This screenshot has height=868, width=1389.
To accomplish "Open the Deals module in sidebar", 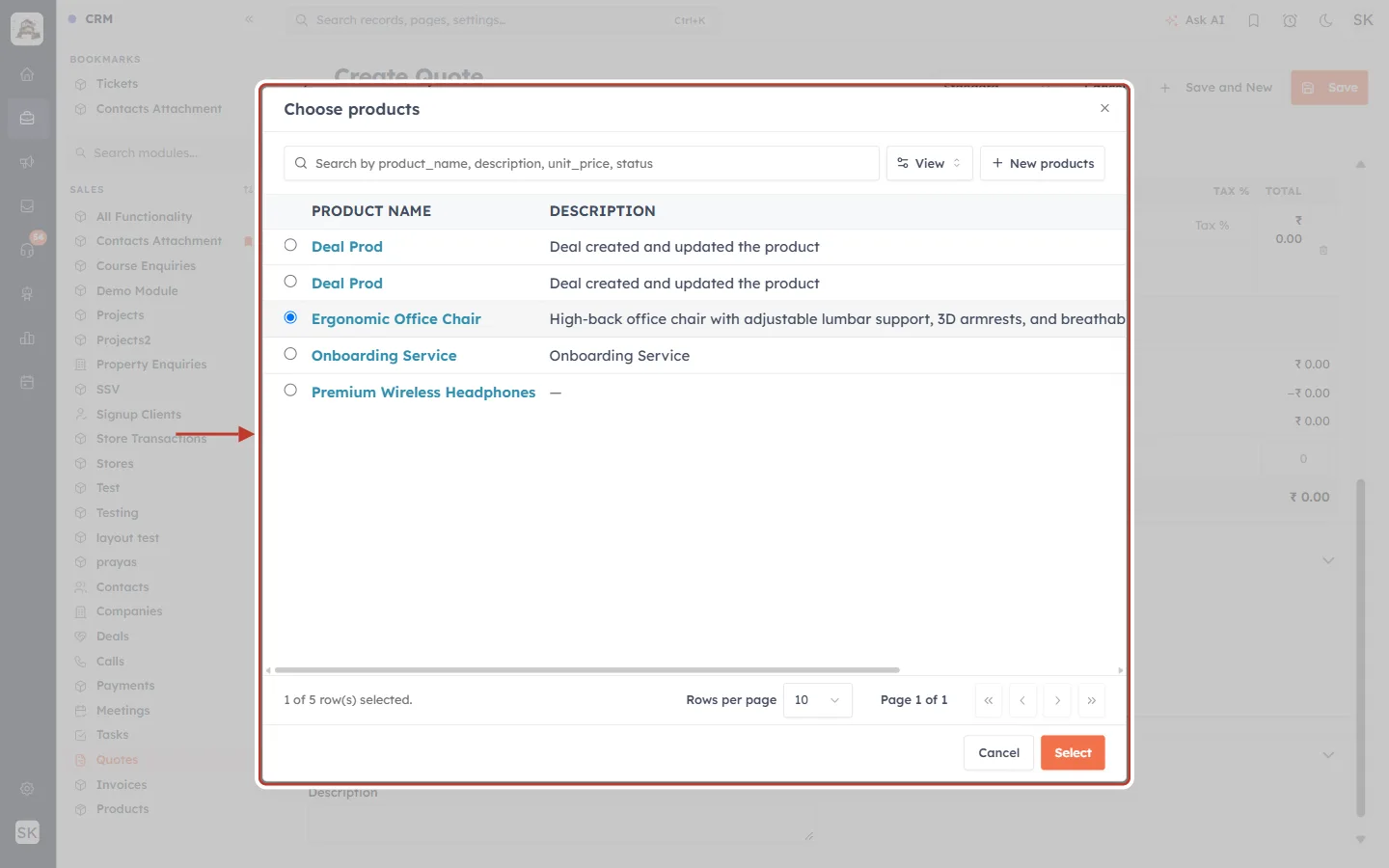I will point(112,637).
